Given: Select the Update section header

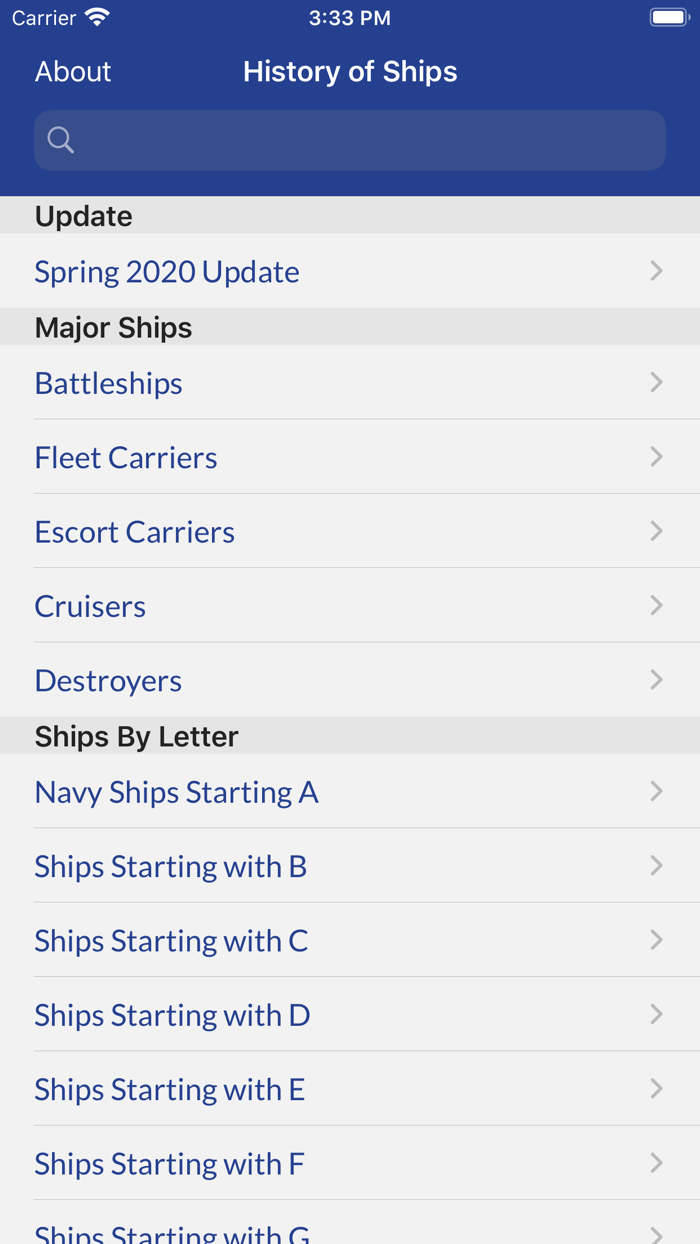Looking at the screenshot, I should tap(83, 215).
